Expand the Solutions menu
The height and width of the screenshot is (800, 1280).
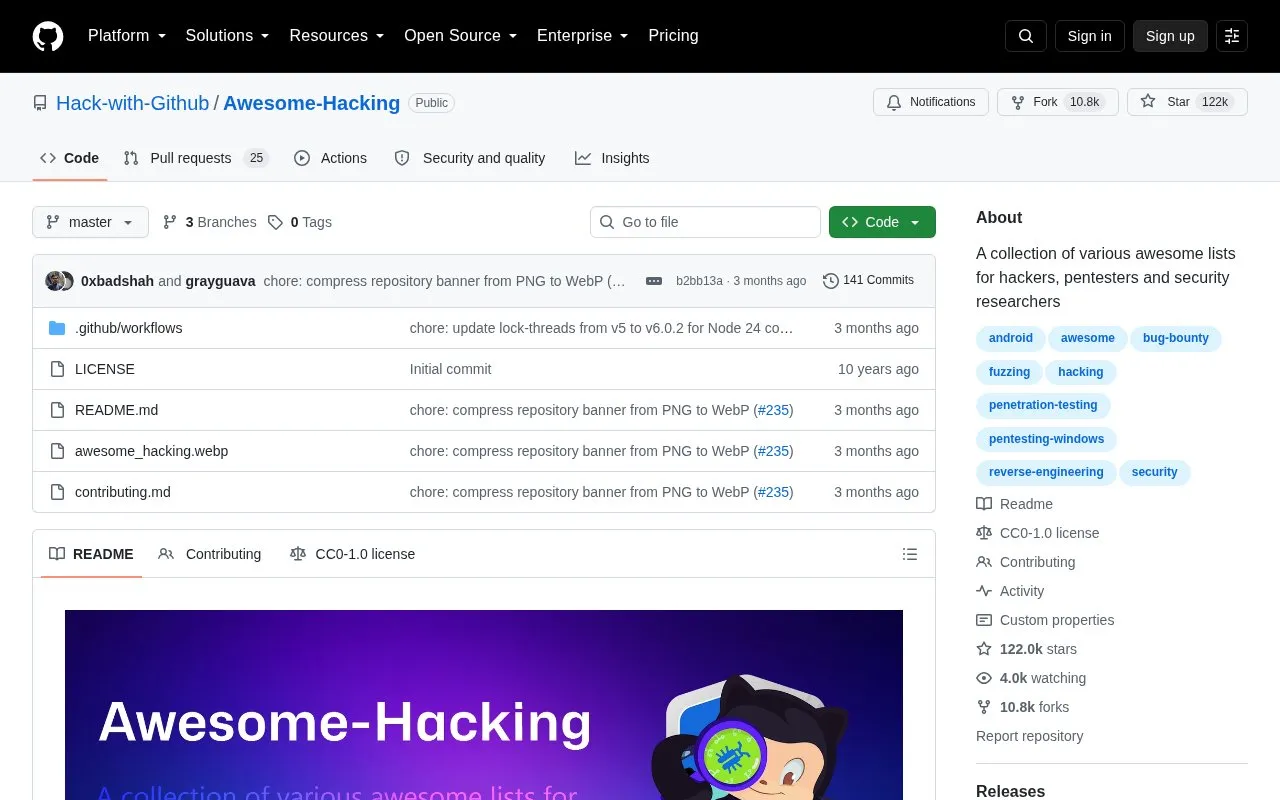227,36
